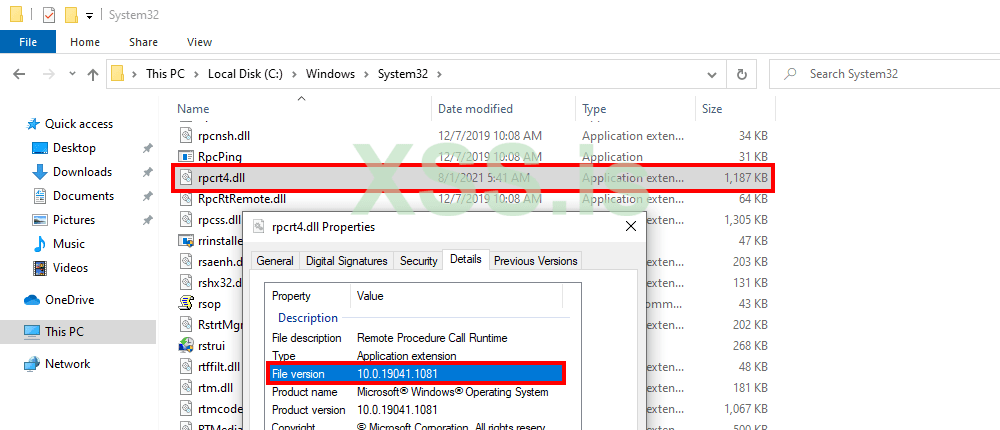
Task: Select the rtm.dll file
Action: tap(215, 388)
